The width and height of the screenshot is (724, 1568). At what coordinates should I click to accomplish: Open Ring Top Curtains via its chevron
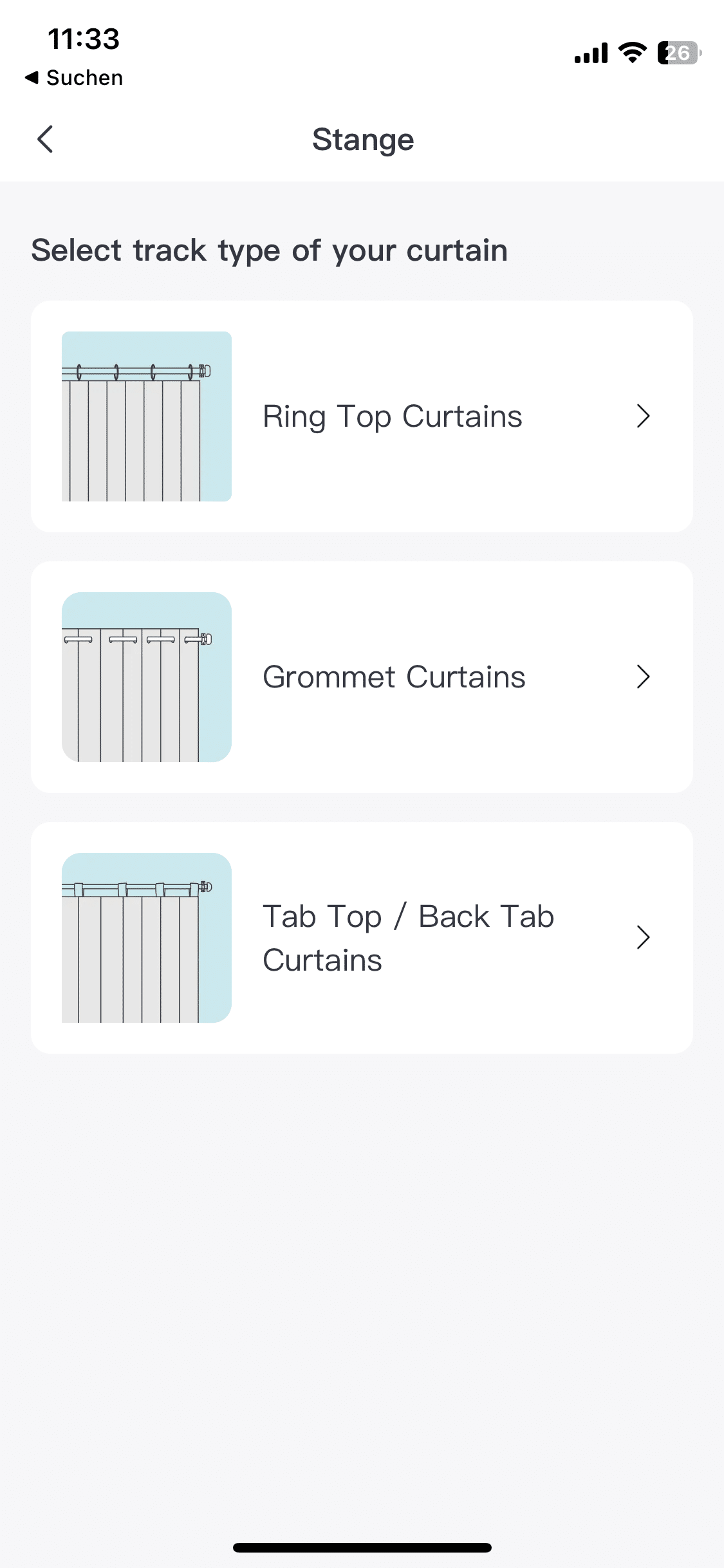tap(643, 416)
